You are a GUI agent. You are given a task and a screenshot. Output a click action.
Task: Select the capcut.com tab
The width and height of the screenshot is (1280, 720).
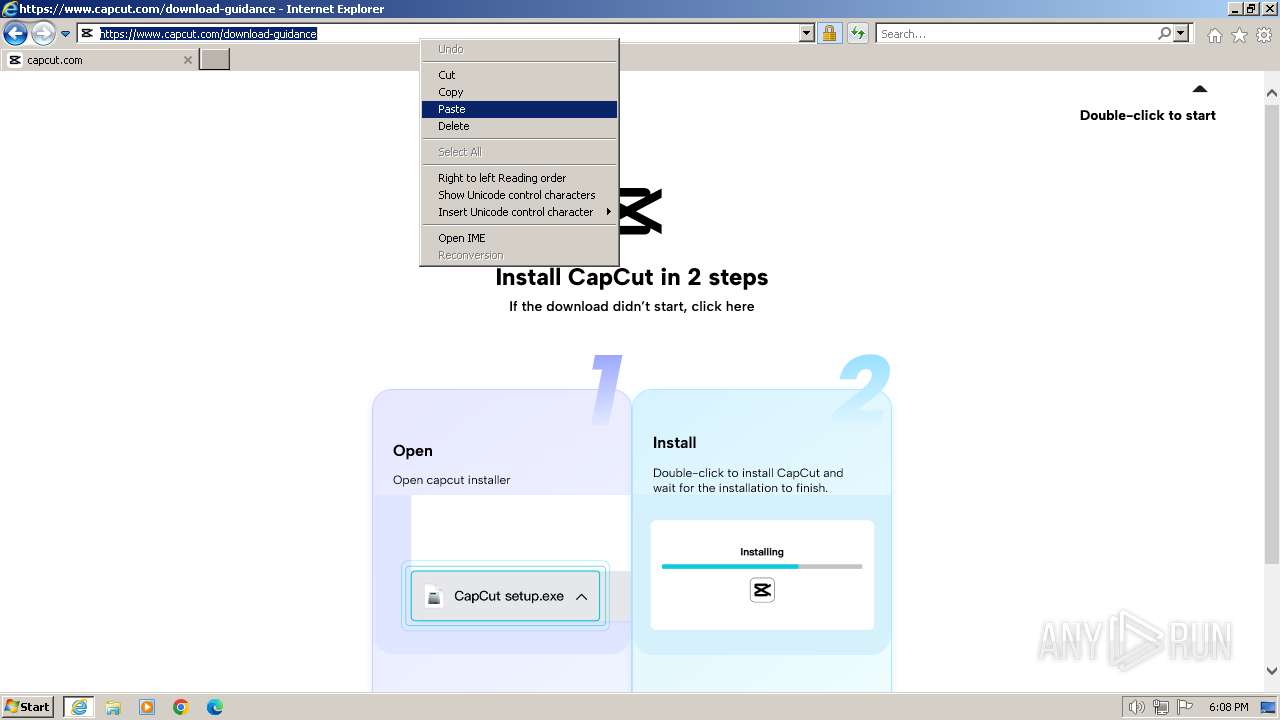[99, 60]
